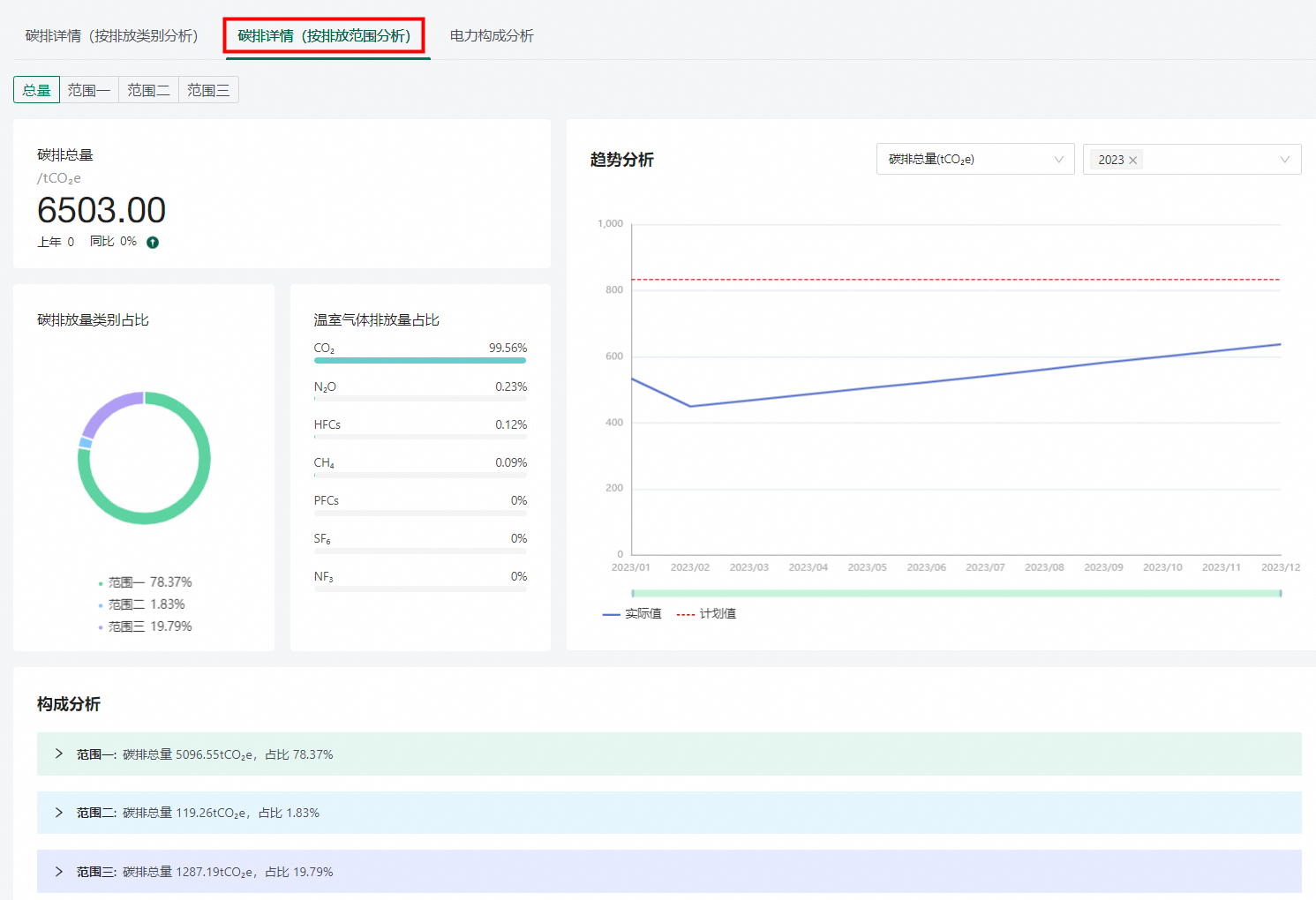Screen dimensions: 1316x900
Task: Toggle 范围三 19.79% donut legend
Action: pos(145,626)
